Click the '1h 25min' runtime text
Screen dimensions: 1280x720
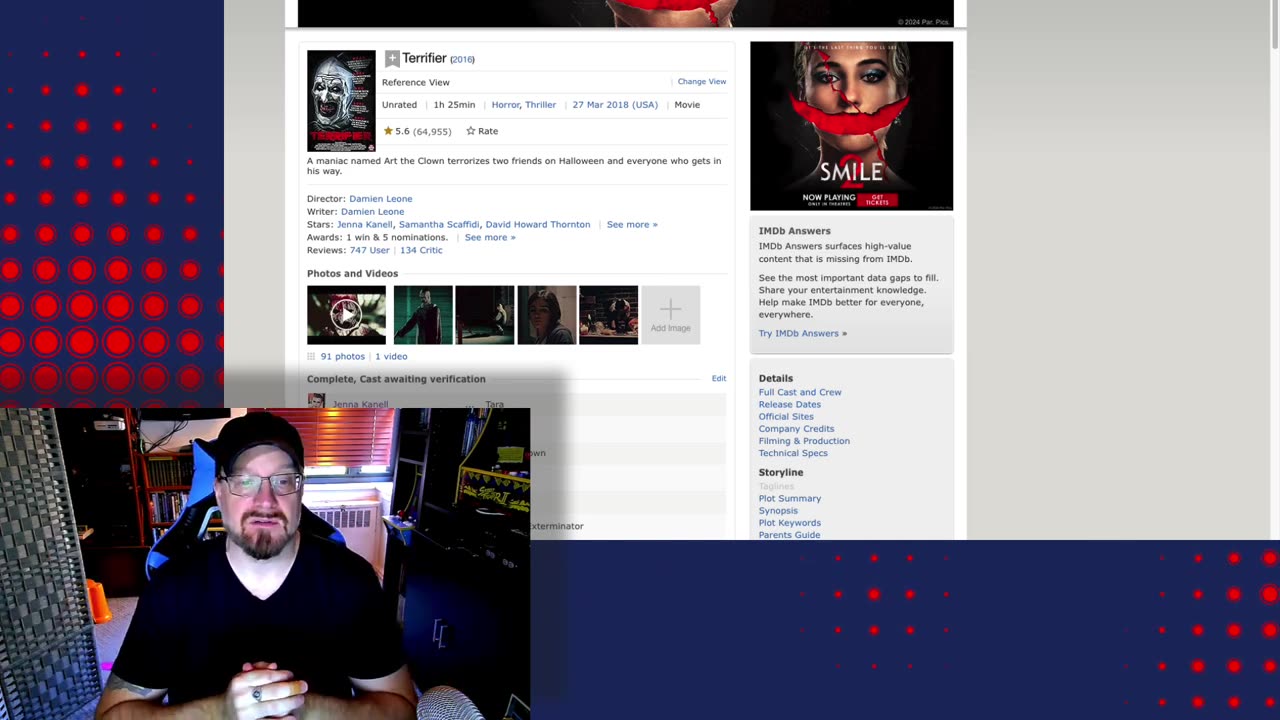point(454,105)
